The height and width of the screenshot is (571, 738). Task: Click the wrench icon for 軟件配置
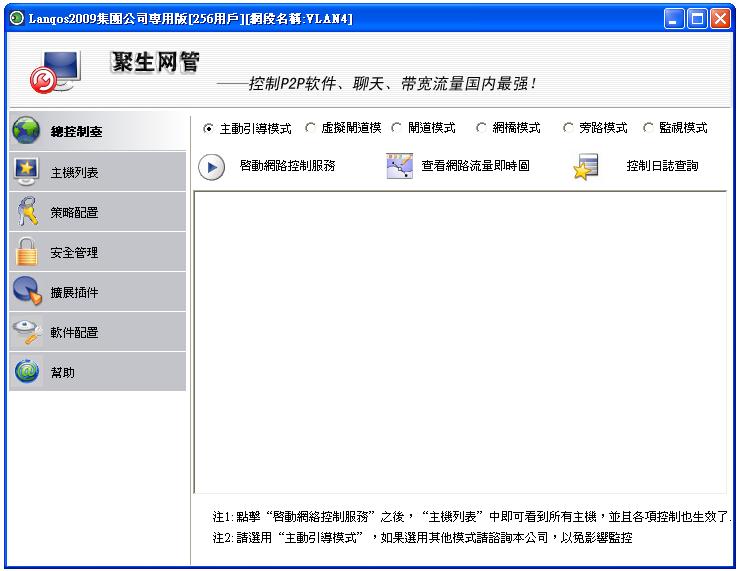27,331
